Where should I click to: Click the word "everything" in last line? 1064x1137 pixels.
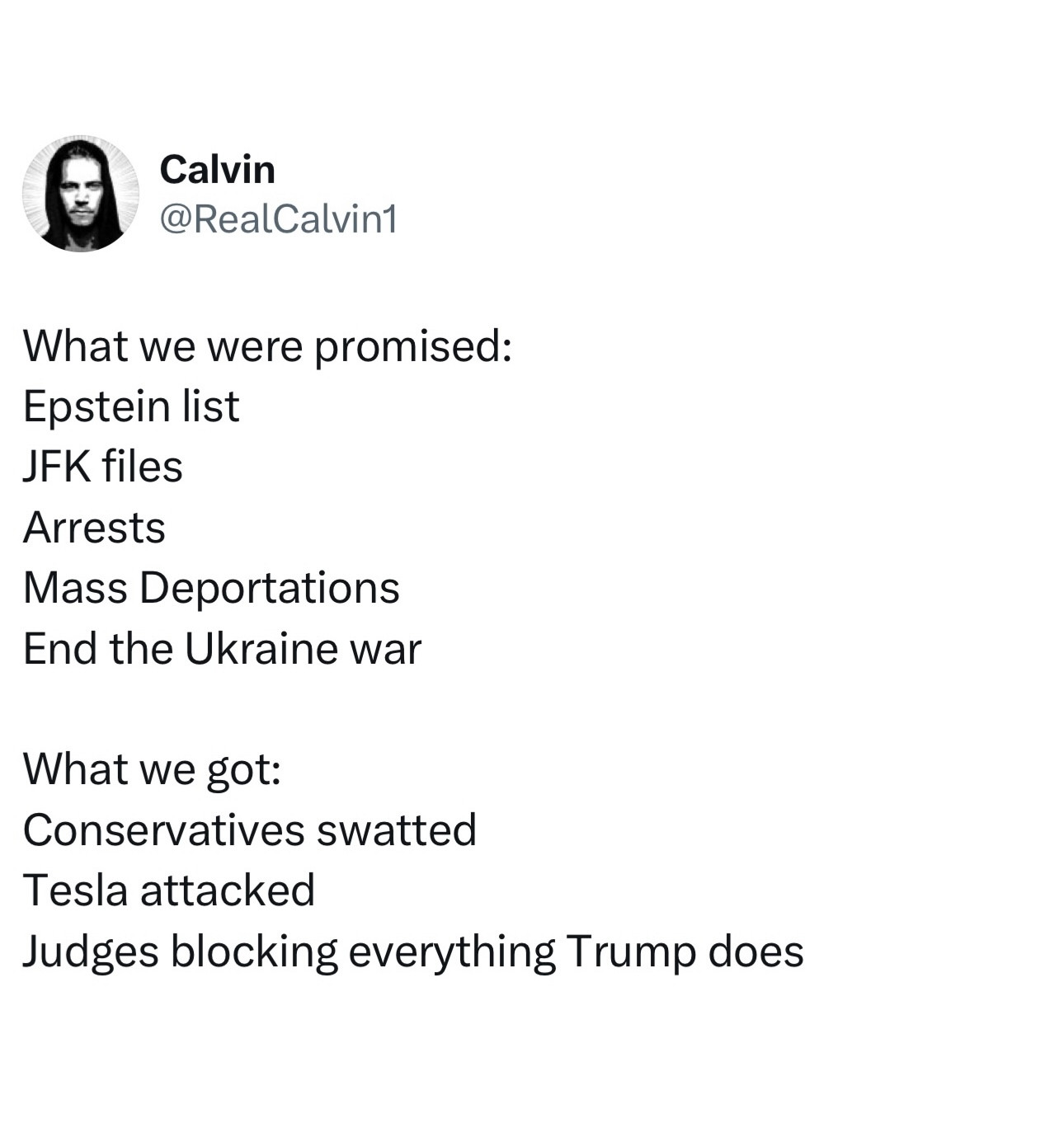coord(451,951)
